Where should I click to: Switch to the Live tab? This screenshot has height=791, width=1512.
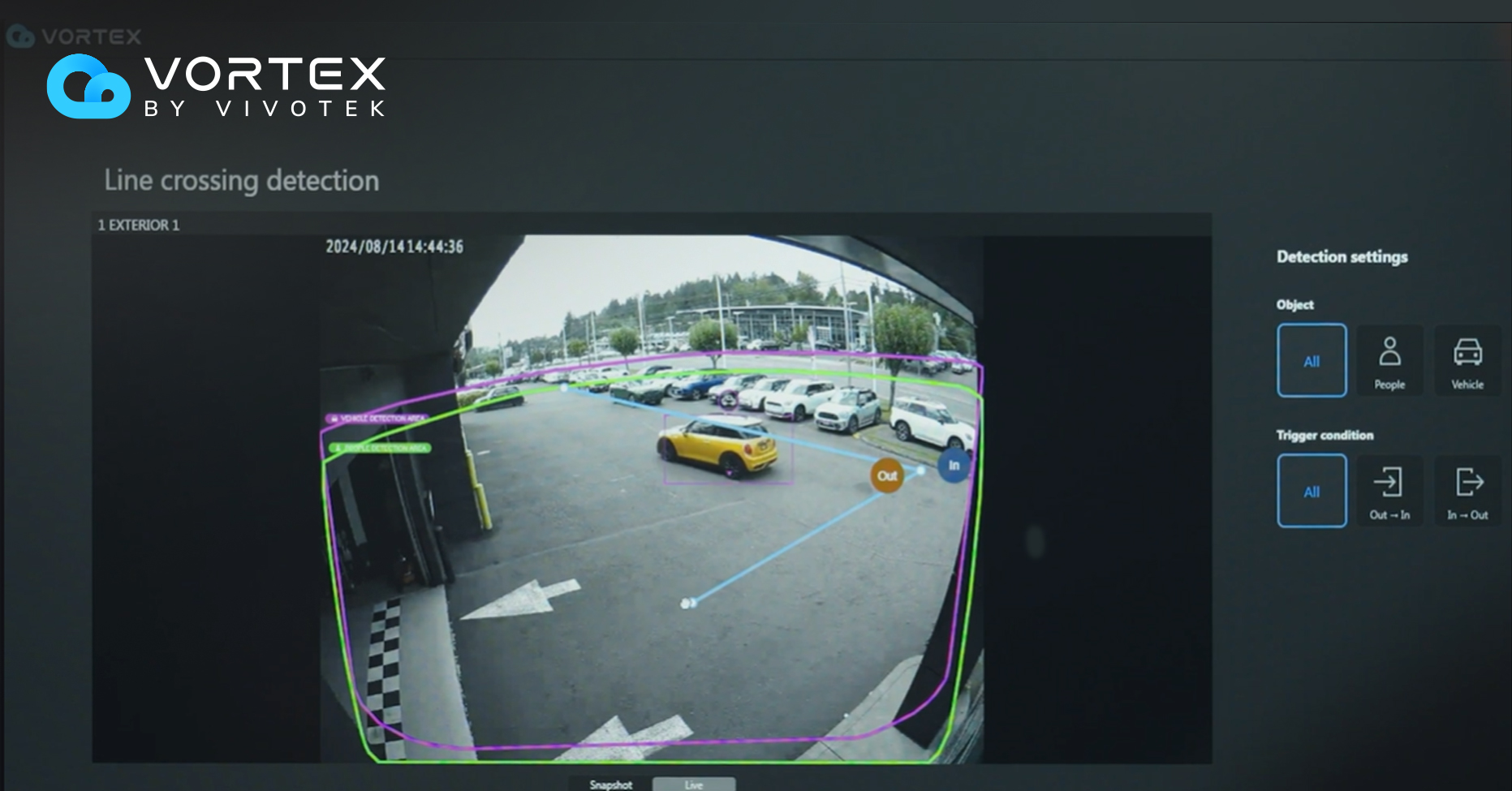click(x=694, y=784)
